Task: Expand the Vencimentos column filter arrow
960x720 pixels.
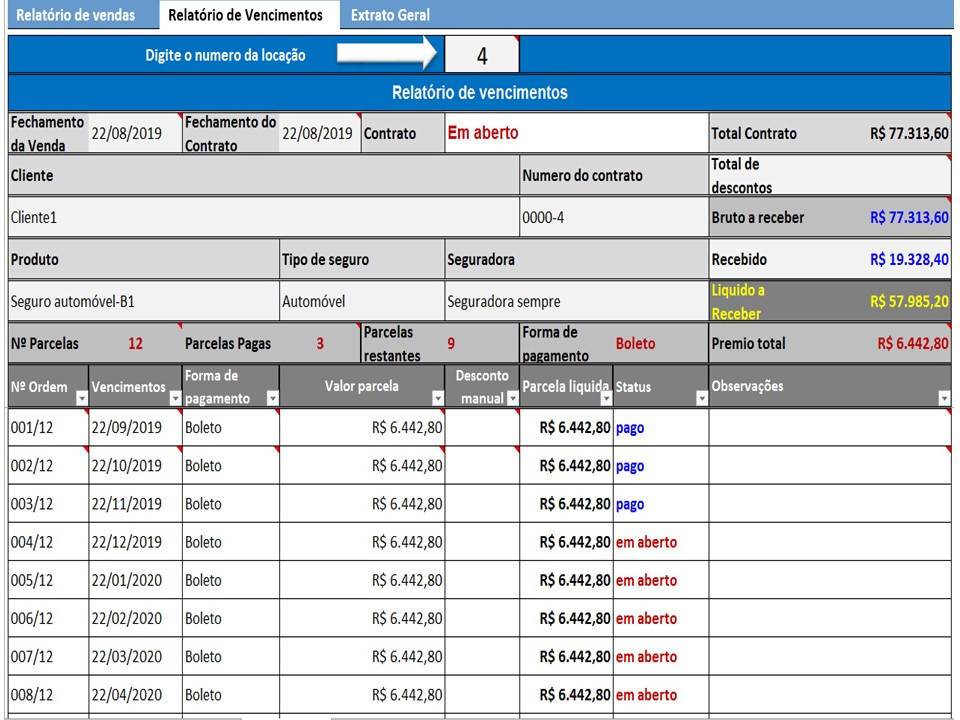Action: 175,398
